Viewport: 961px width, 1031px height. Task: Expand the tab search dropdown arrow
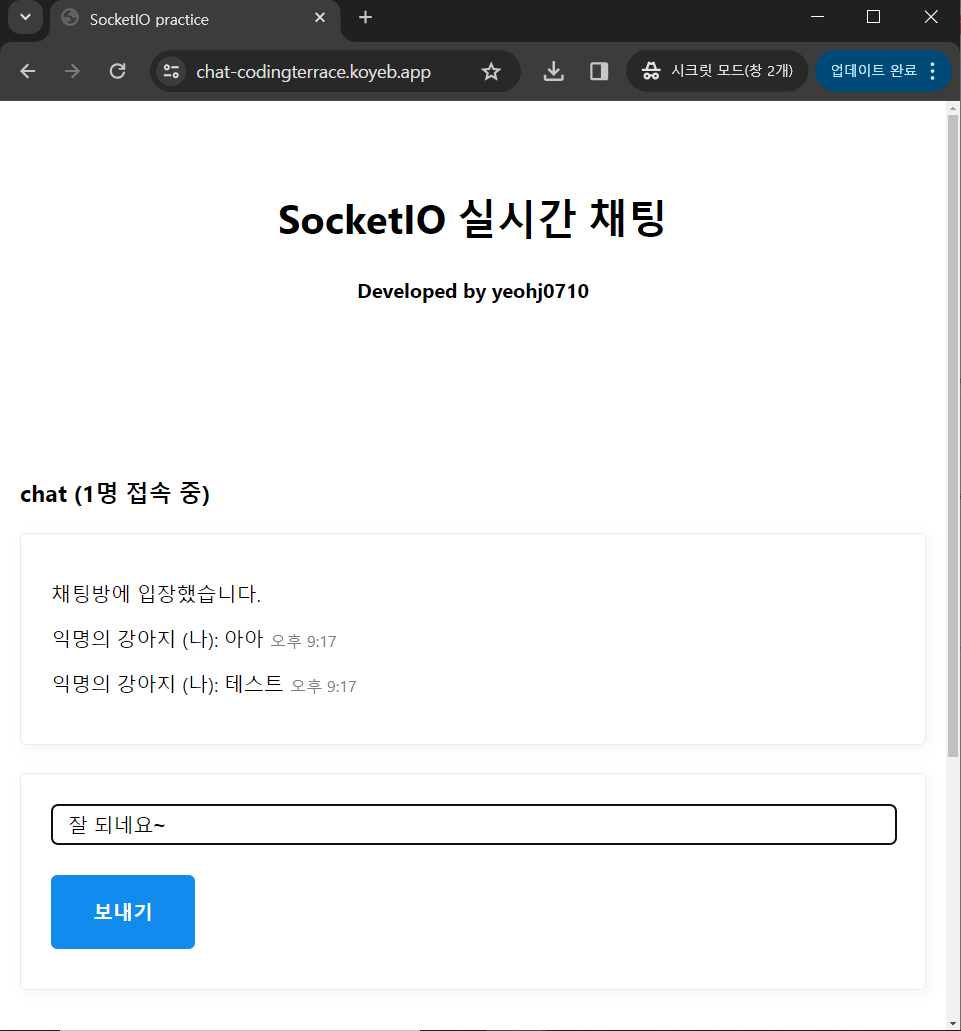click(26, 17)
